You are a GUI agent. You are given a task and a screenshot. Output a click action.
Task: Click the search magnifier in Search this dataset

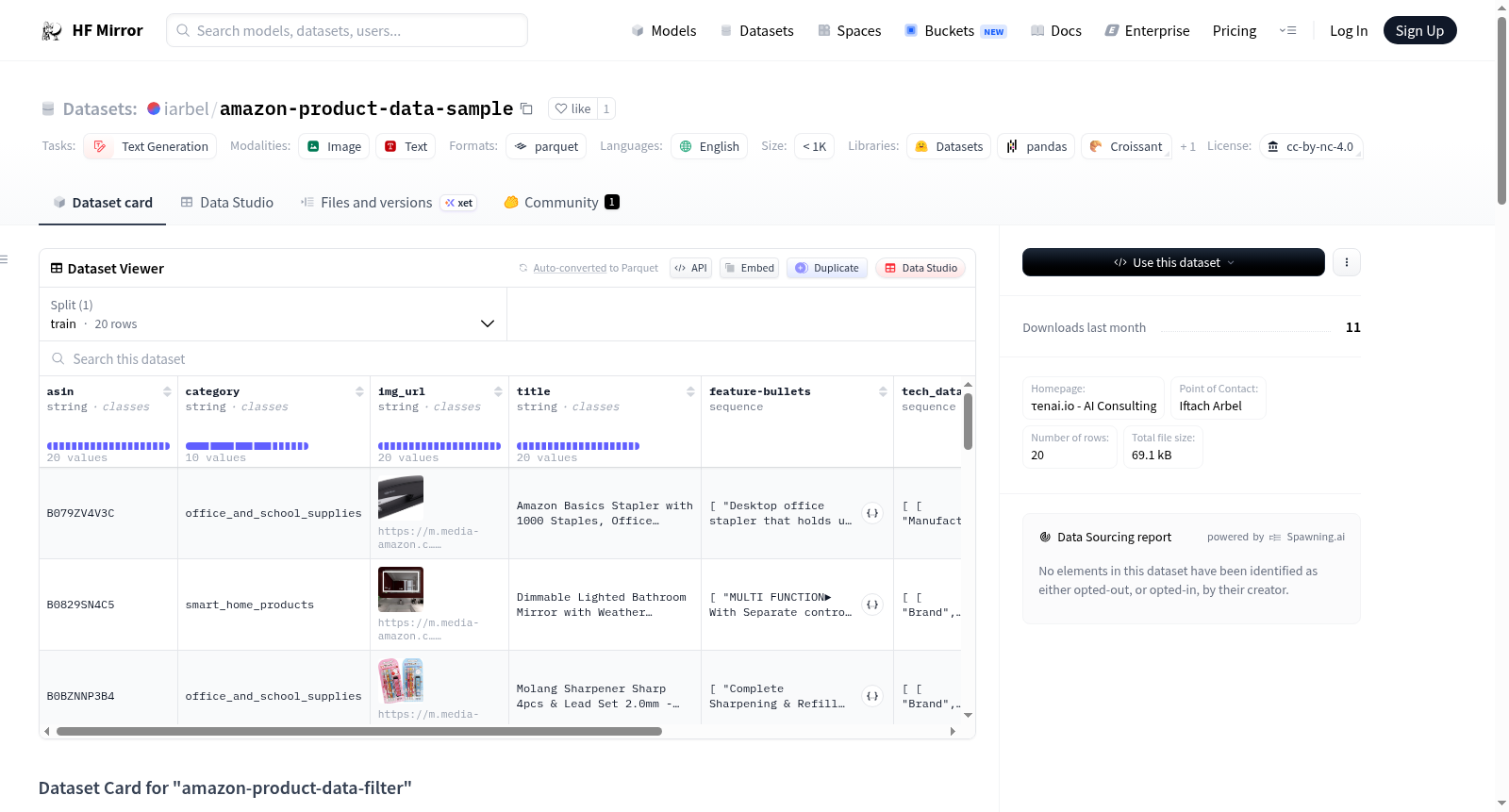[58, 358]
